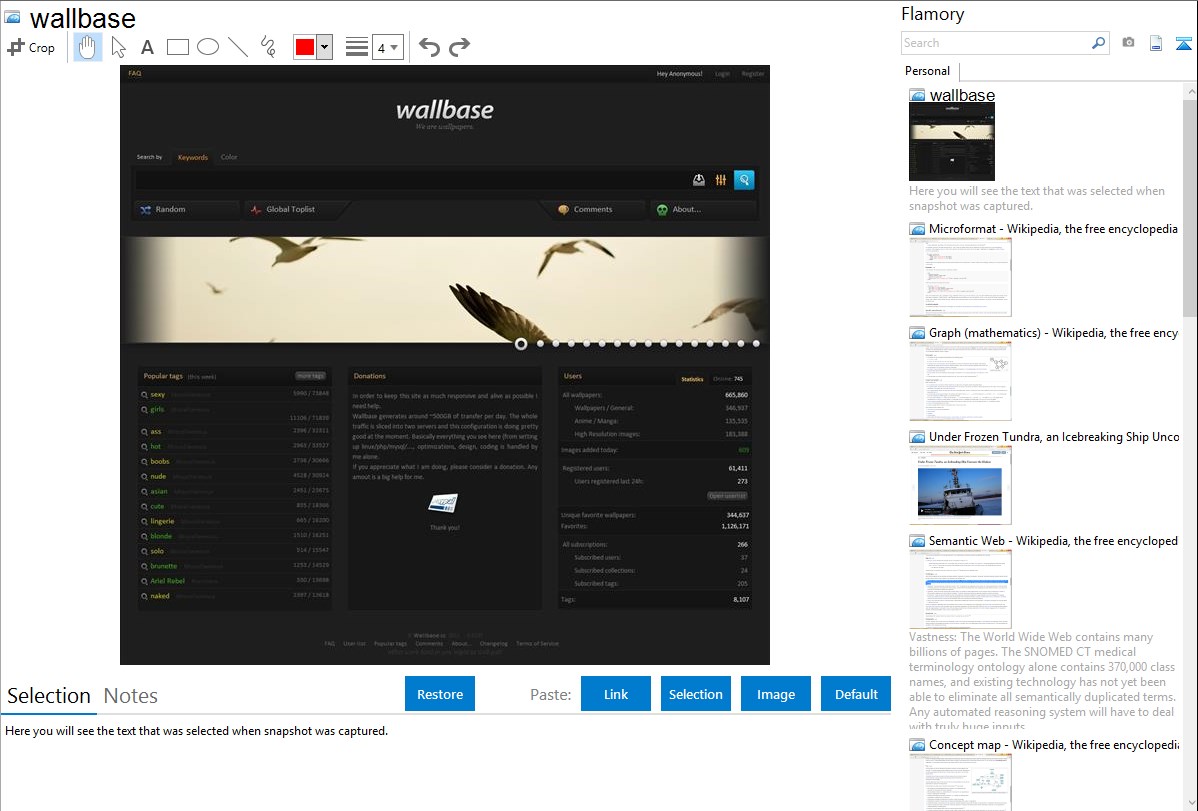1198x811 pixels.
Task: Open the Personal tab
Action: tap(927, 71)
